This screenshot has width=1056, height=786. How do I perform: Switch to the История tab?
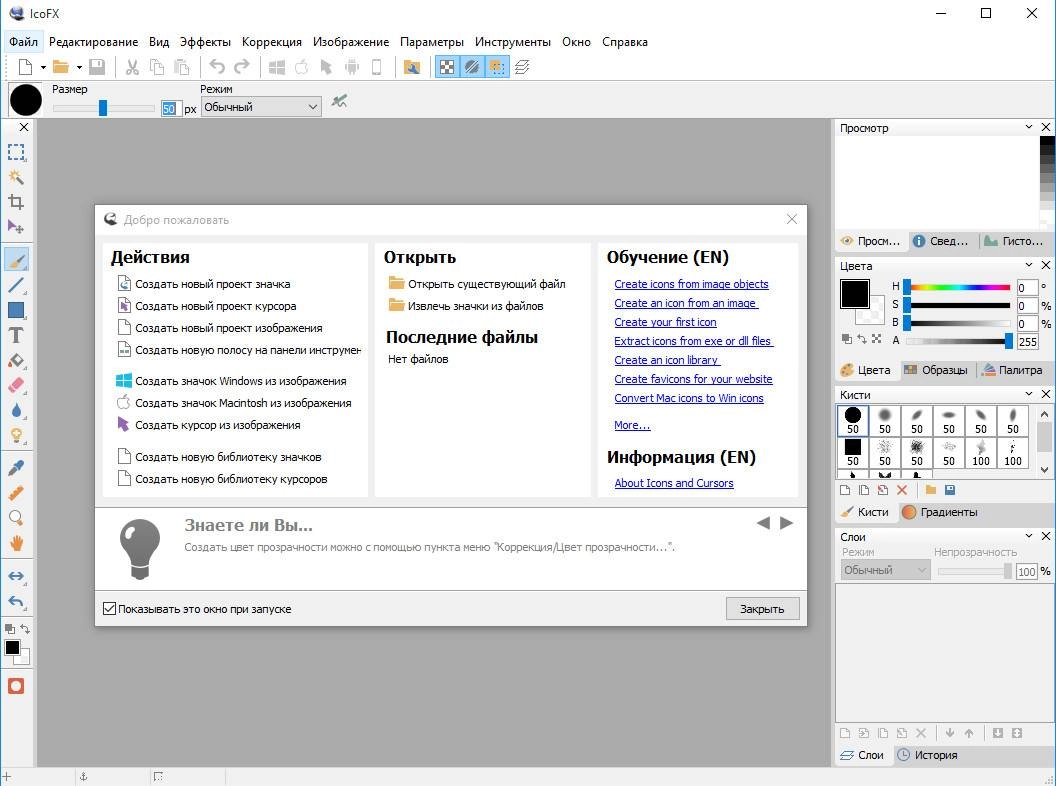(x=927, y=755)
